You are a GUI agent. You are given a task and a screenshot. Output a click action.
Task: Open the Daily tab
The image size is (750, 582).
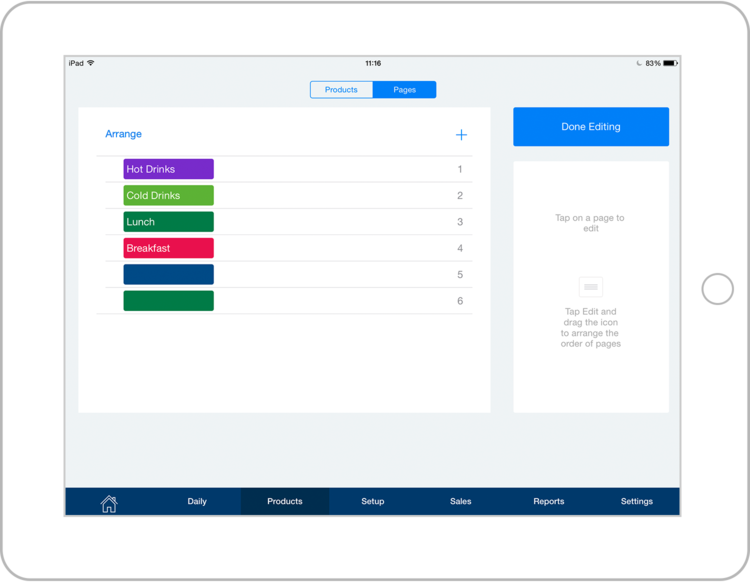coord(197,501)
